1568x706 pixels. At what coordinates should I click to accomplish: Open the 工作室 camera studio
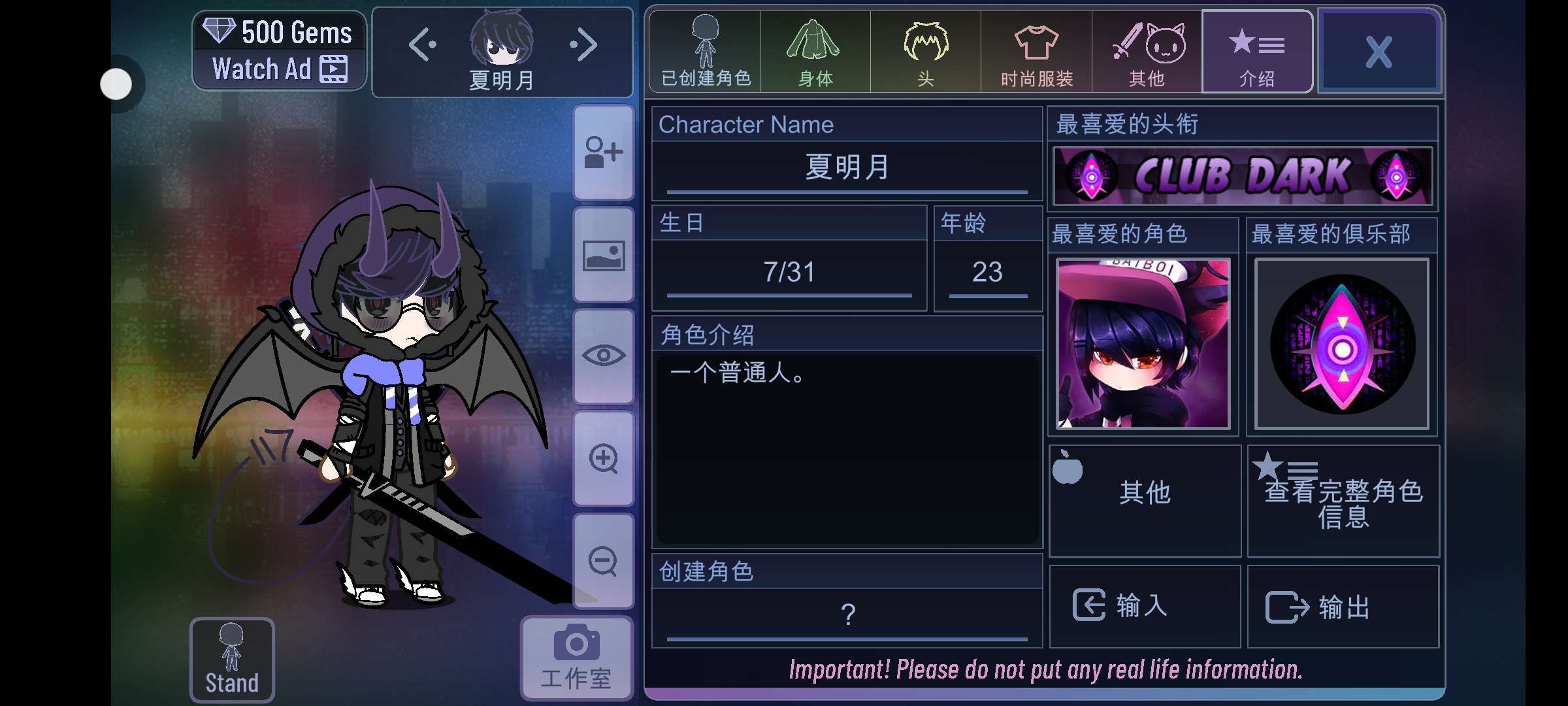click(x=576, y=659)
